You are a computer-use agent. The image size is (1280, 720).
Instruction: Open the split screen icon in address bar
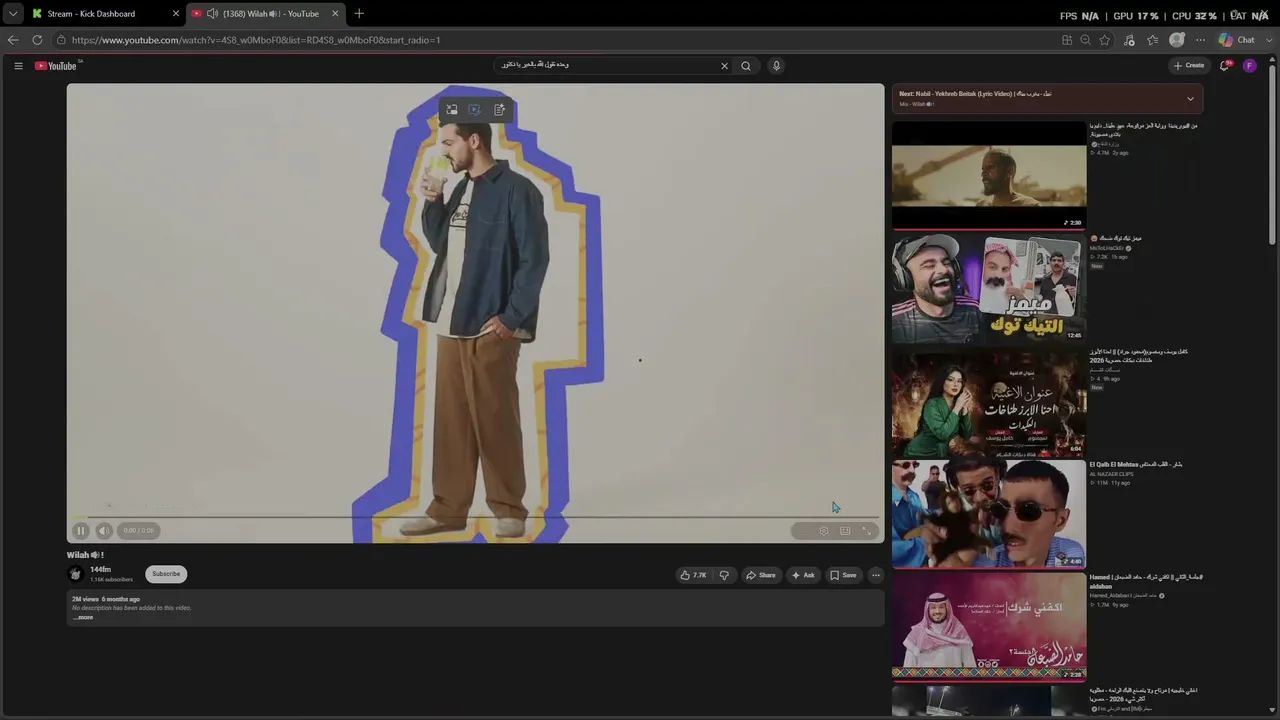1067,40
